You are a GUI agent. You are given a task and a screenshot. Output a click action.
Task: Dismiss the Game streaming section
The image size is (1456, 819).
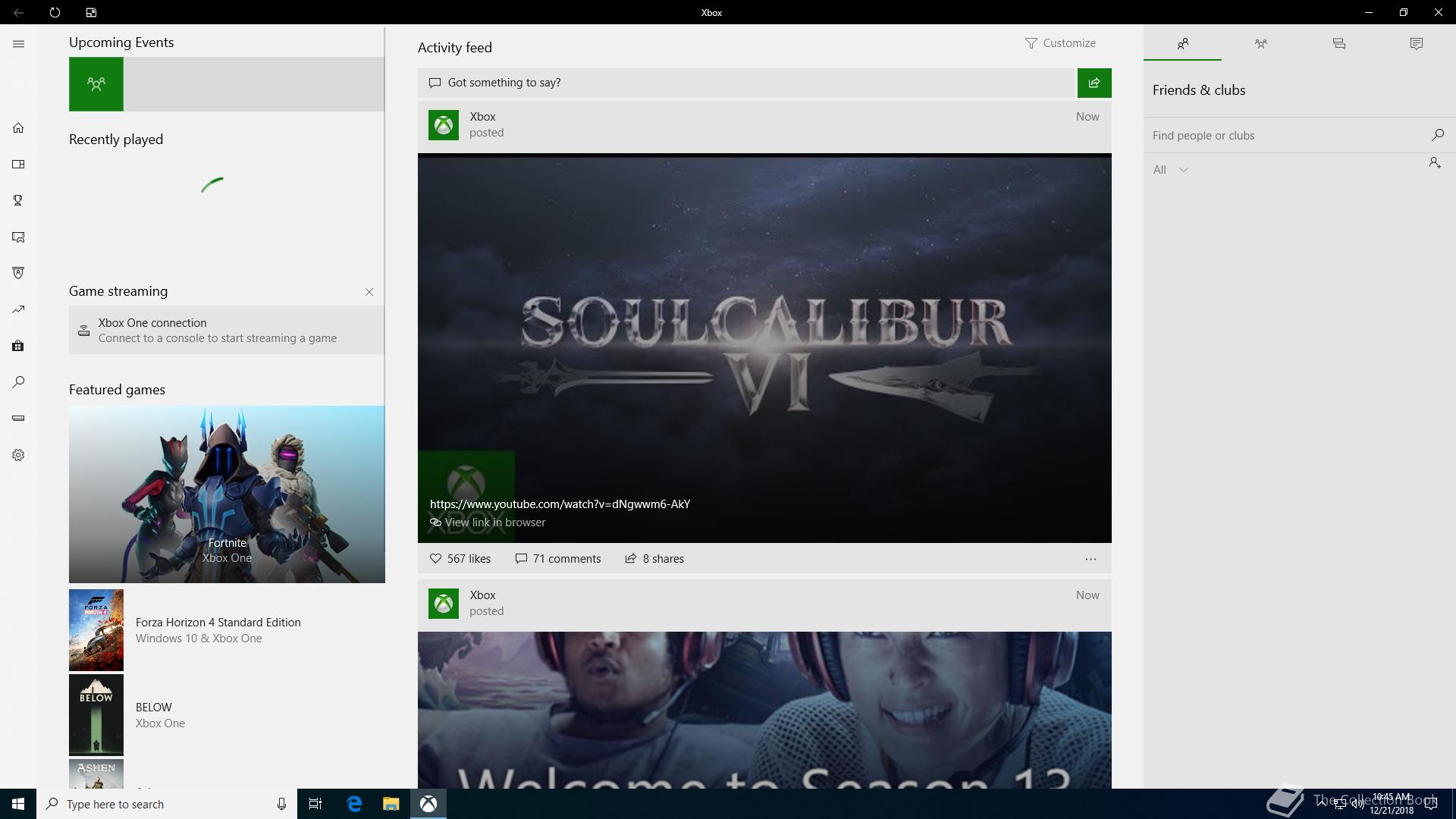369,292
